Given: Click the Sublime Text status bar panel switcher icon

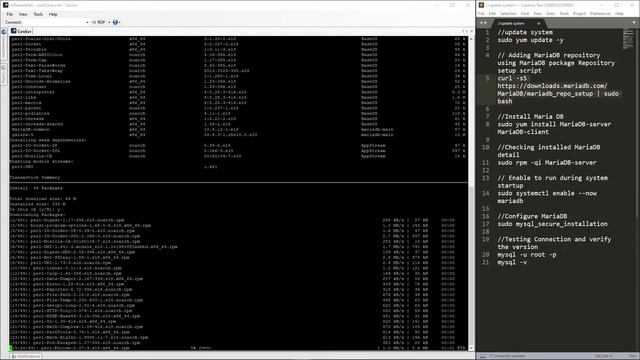Looking at the screenshot, I should pos(482,356).
